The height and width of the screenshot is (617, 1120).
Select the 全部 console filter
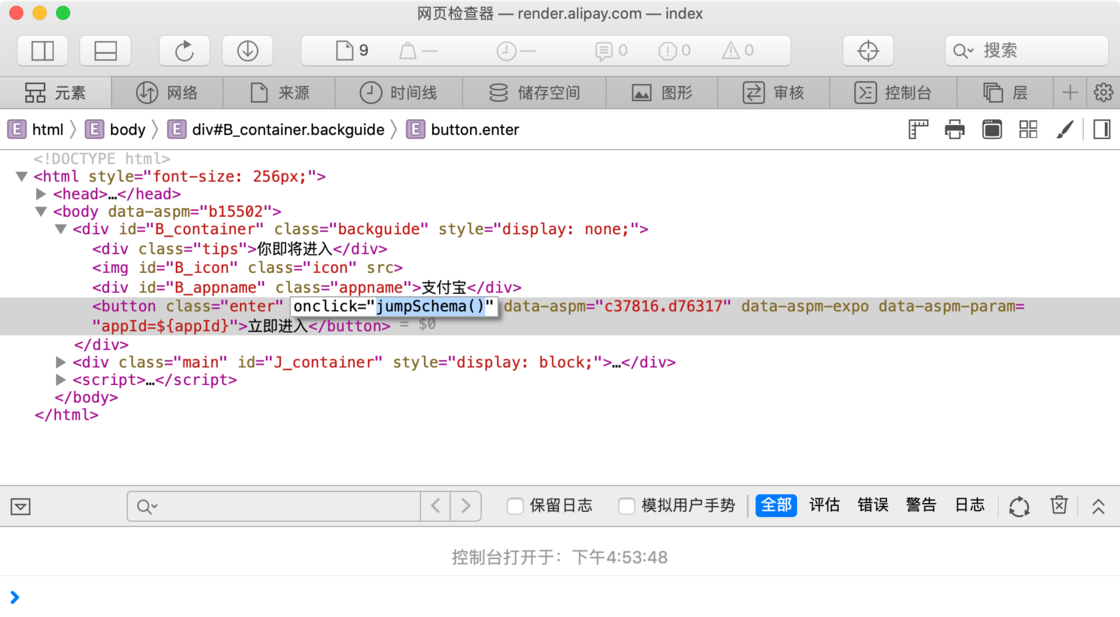pos(776,506)
